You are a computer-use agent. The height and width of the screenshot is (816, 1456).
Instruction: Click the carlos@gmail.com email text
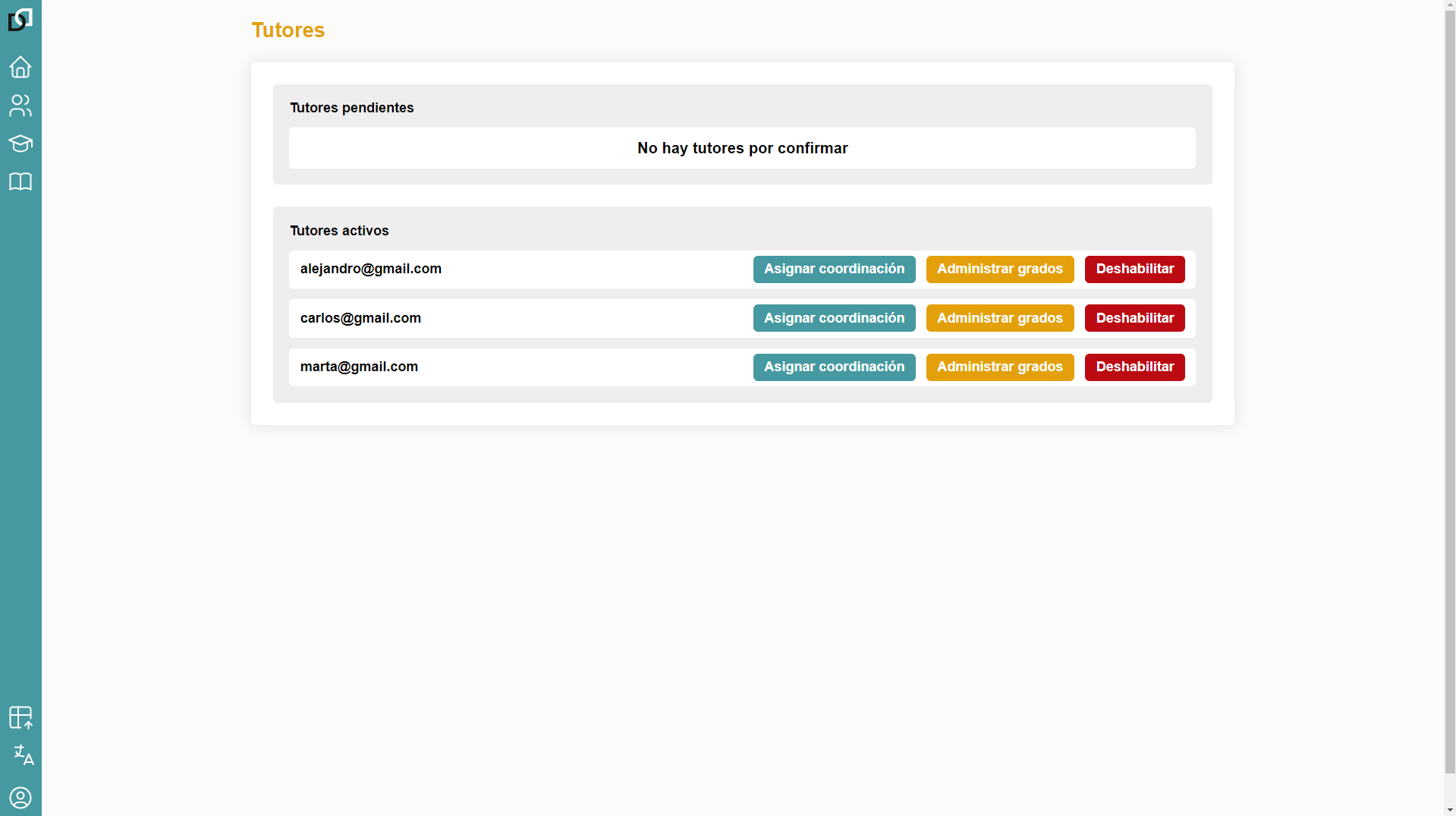click(x=360, y=318)
